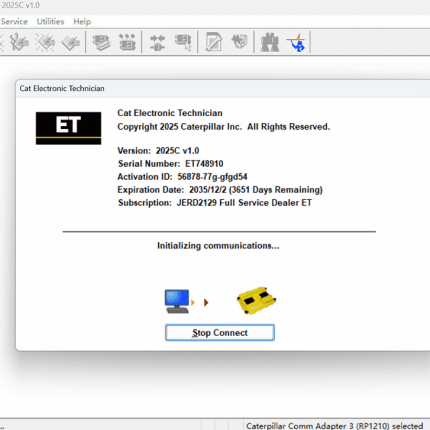This screenshot has width=430, height=430.
Task: Open the notepad with pen toolbar icon
Action: [x=213, y=42]
